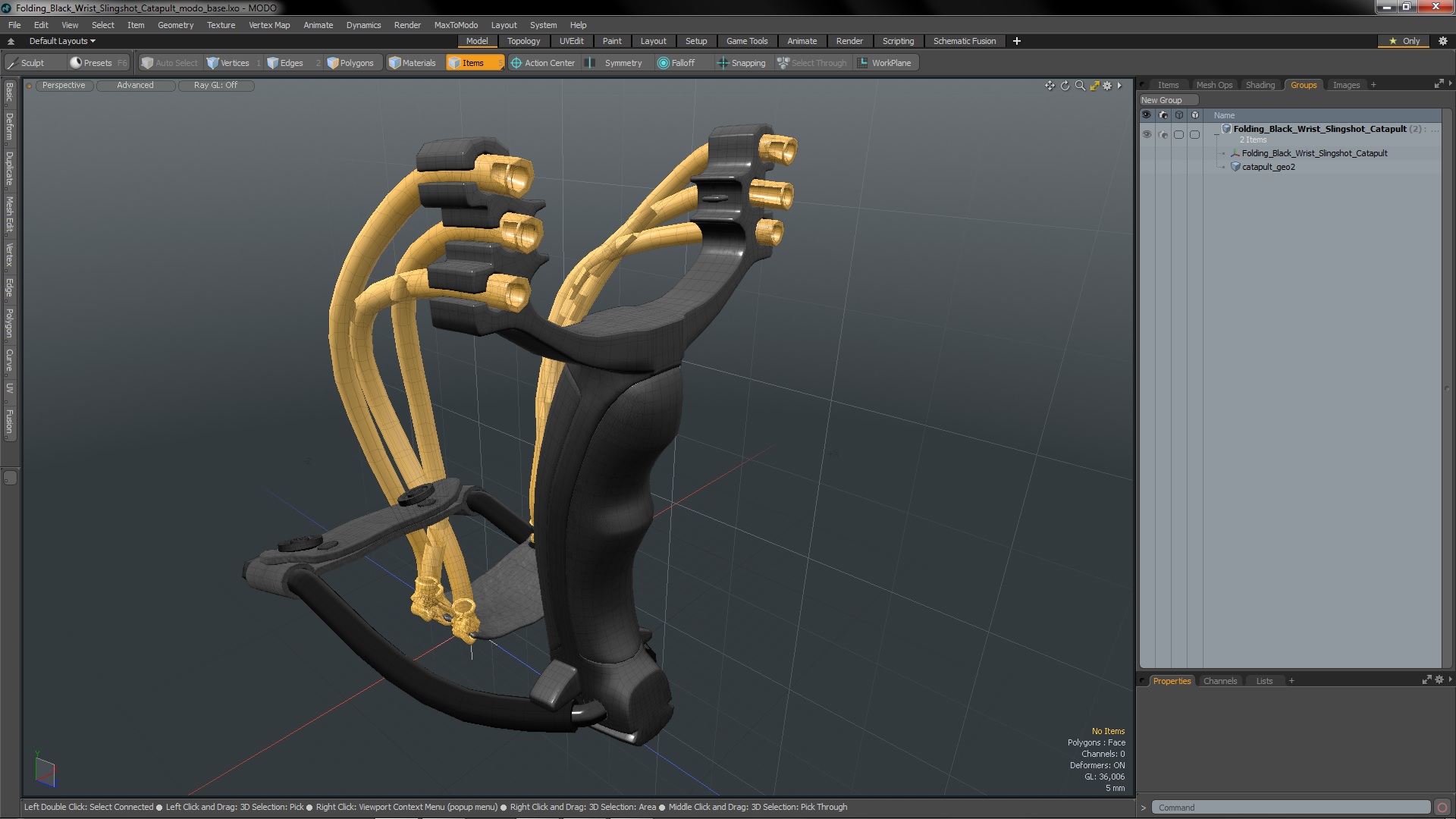
Task: Switch to the Game Tools layout tab
Action: [x=747, y=41]
